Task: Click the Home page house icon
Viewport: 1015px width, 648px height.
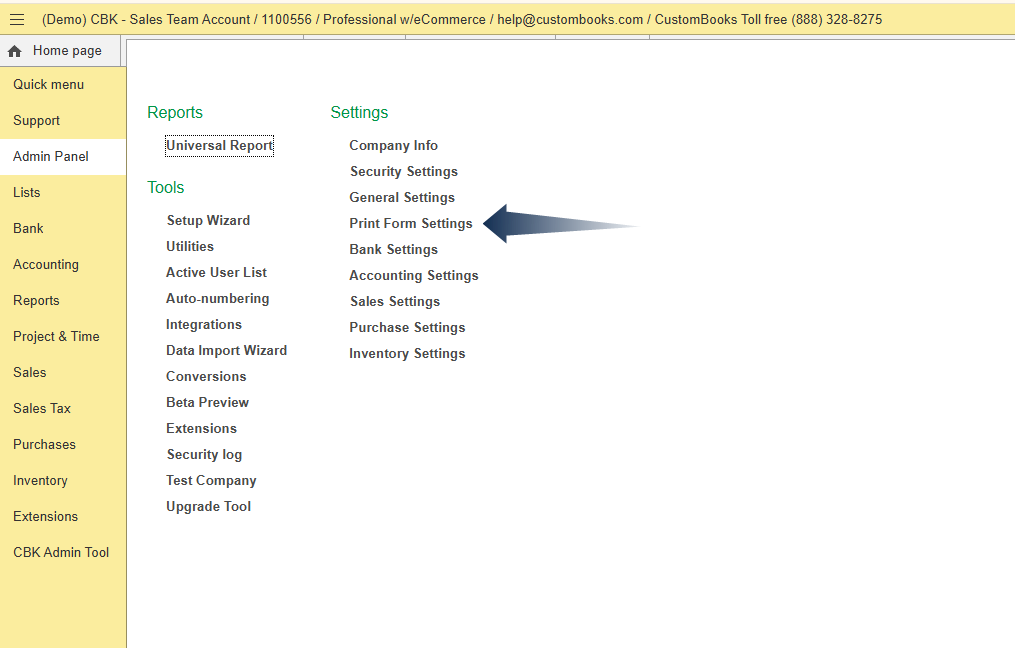Action: click(x=15, y=51)
